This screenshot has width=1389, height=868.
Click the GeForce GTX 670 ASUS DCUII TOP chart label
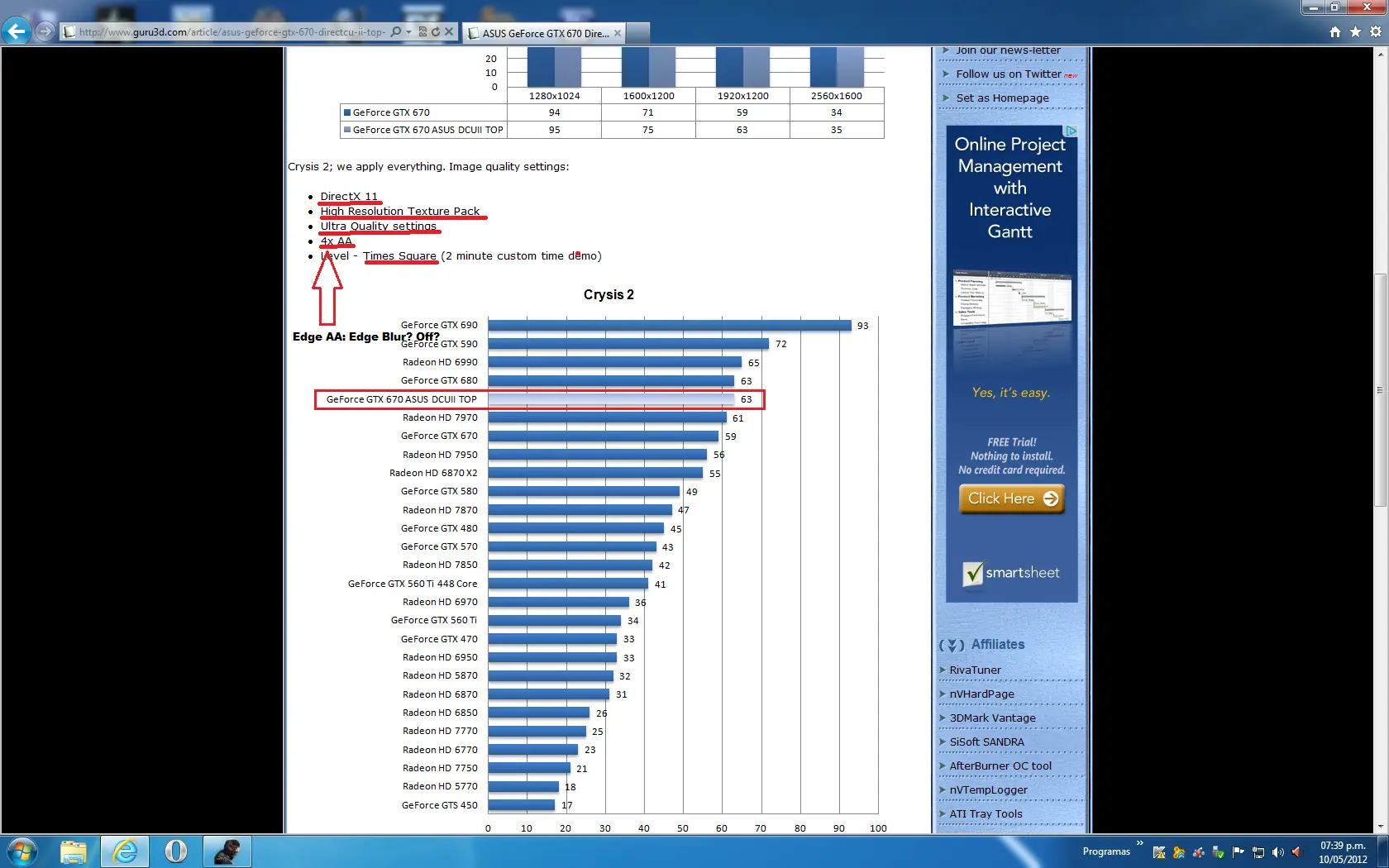(402, 399)
